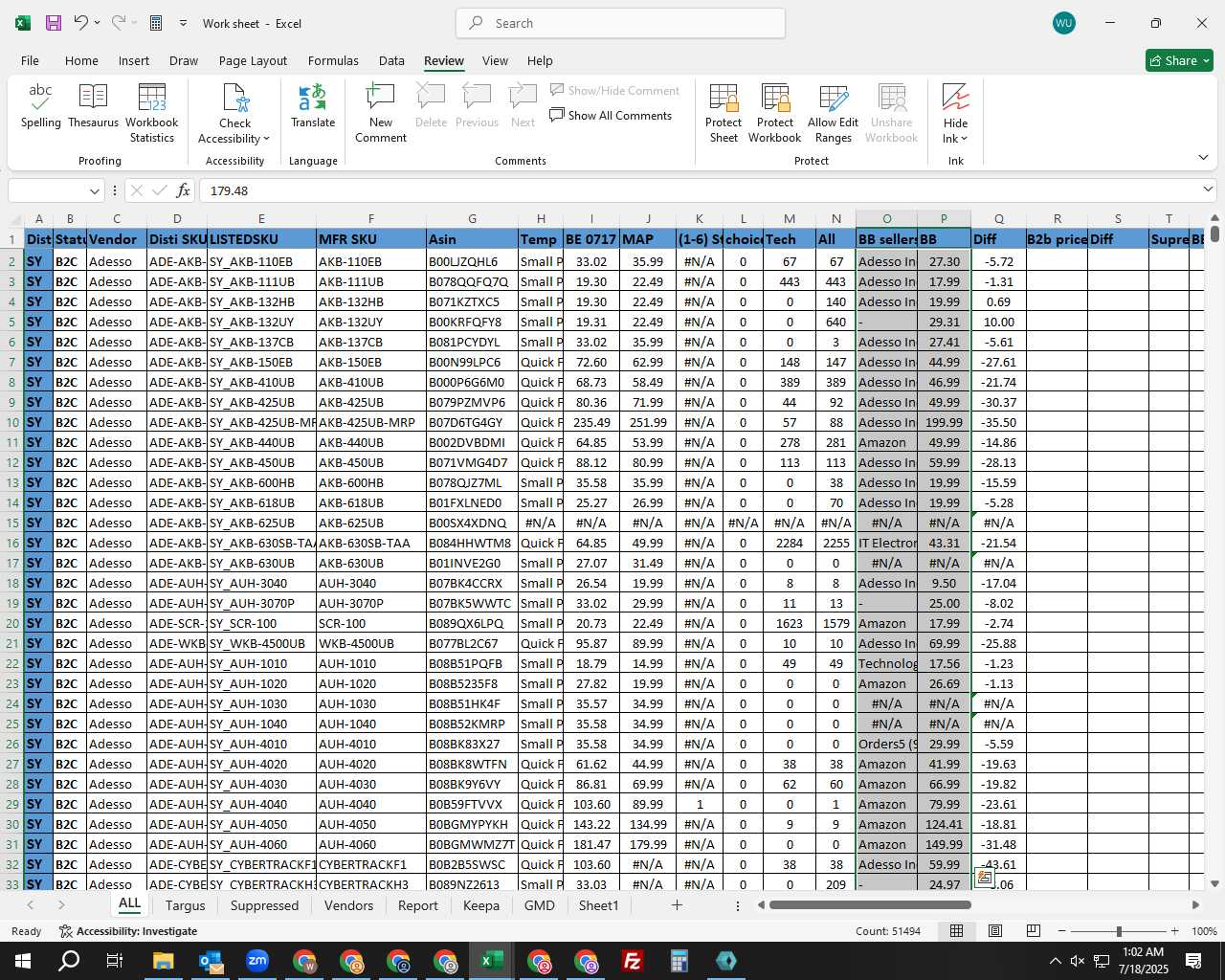Open the calculator icon in quick access toolbar
This screenshot has width=1225, height=980.
(x=156, y=23)
